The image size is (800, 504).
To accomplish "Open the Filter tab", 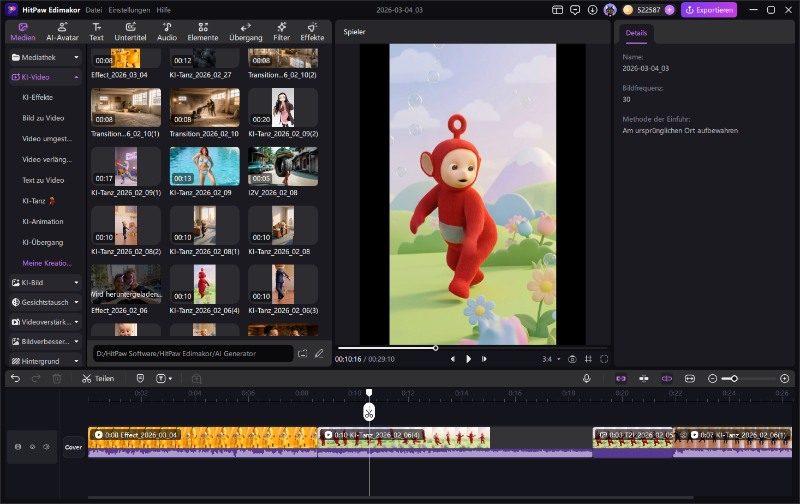I will click(281, 32).
